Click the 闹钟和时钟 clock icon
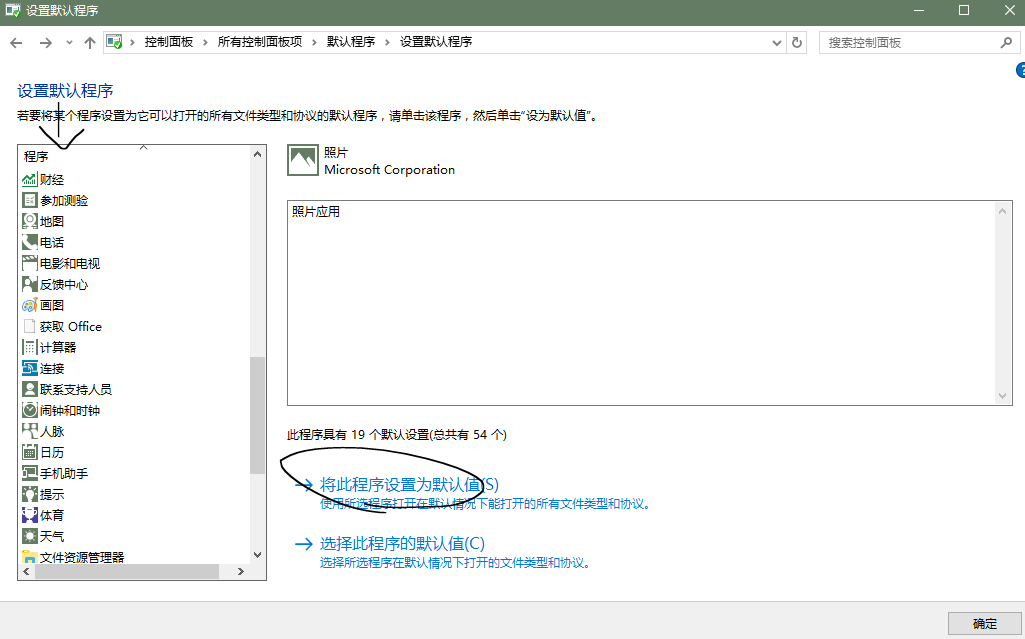The image size is (1025, 639). pos(29,410)
